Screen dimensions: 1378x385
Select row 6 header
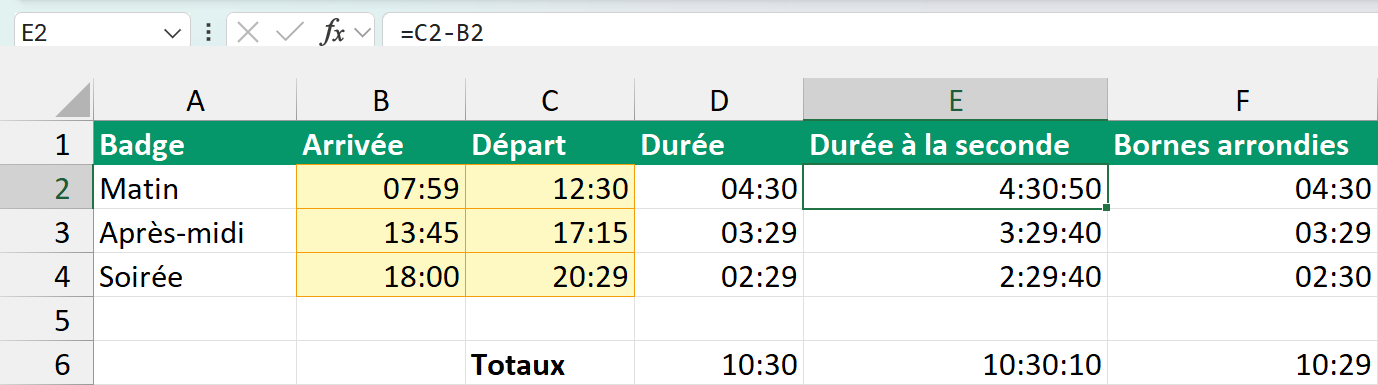click(47, 363)
